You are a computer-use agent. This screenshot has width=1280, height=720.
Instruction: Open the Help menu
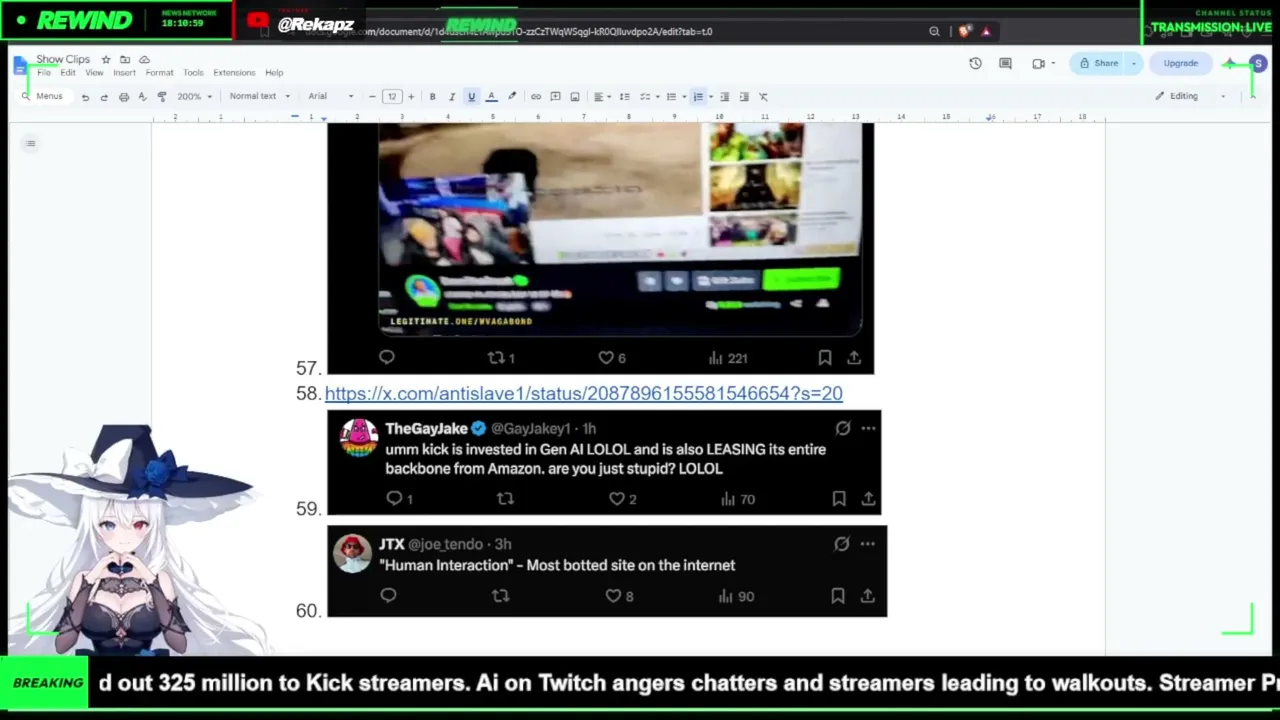click(274, 73)
